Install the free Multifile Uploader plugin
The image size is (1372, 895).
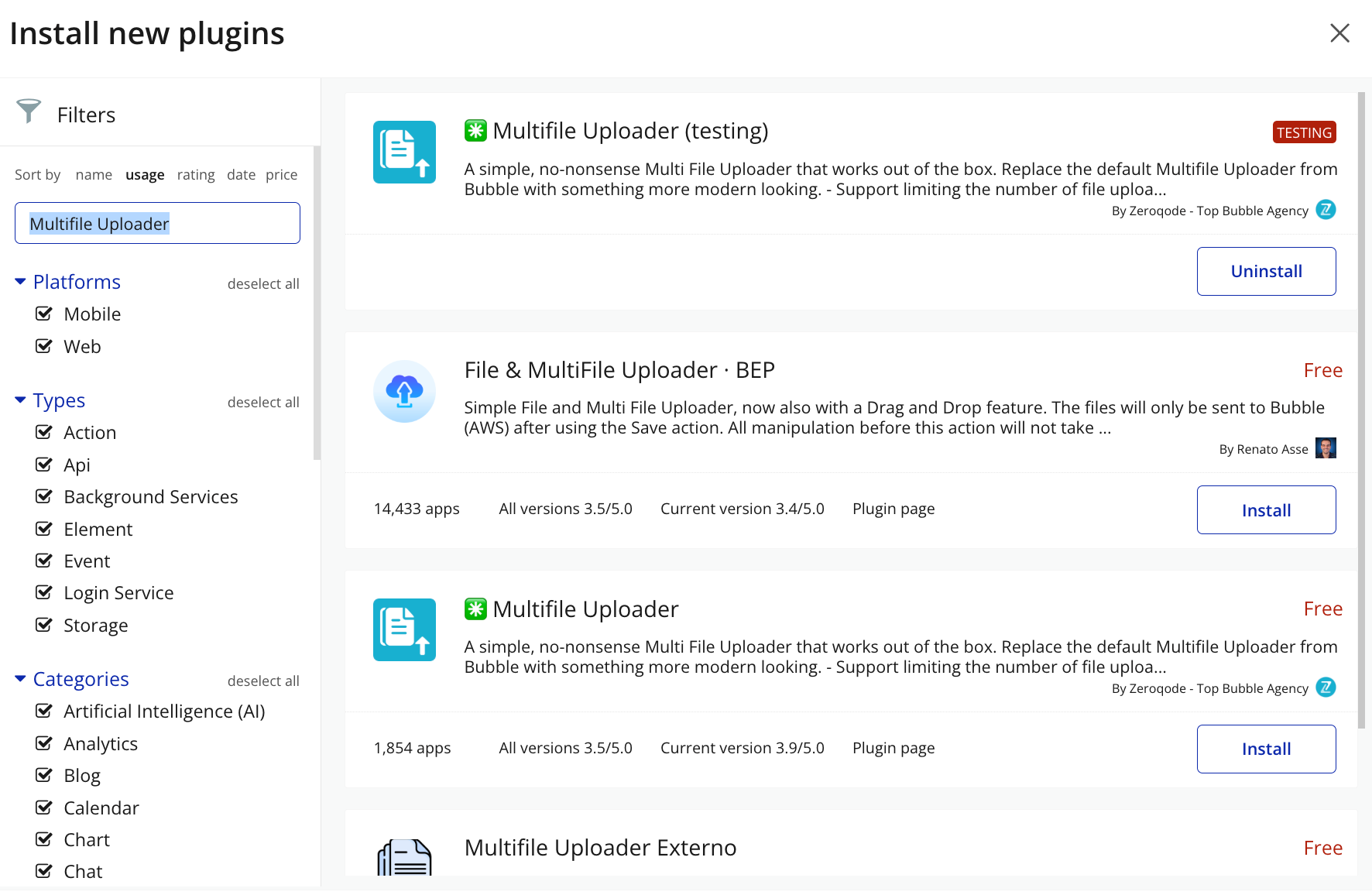tap(1266, 749)
